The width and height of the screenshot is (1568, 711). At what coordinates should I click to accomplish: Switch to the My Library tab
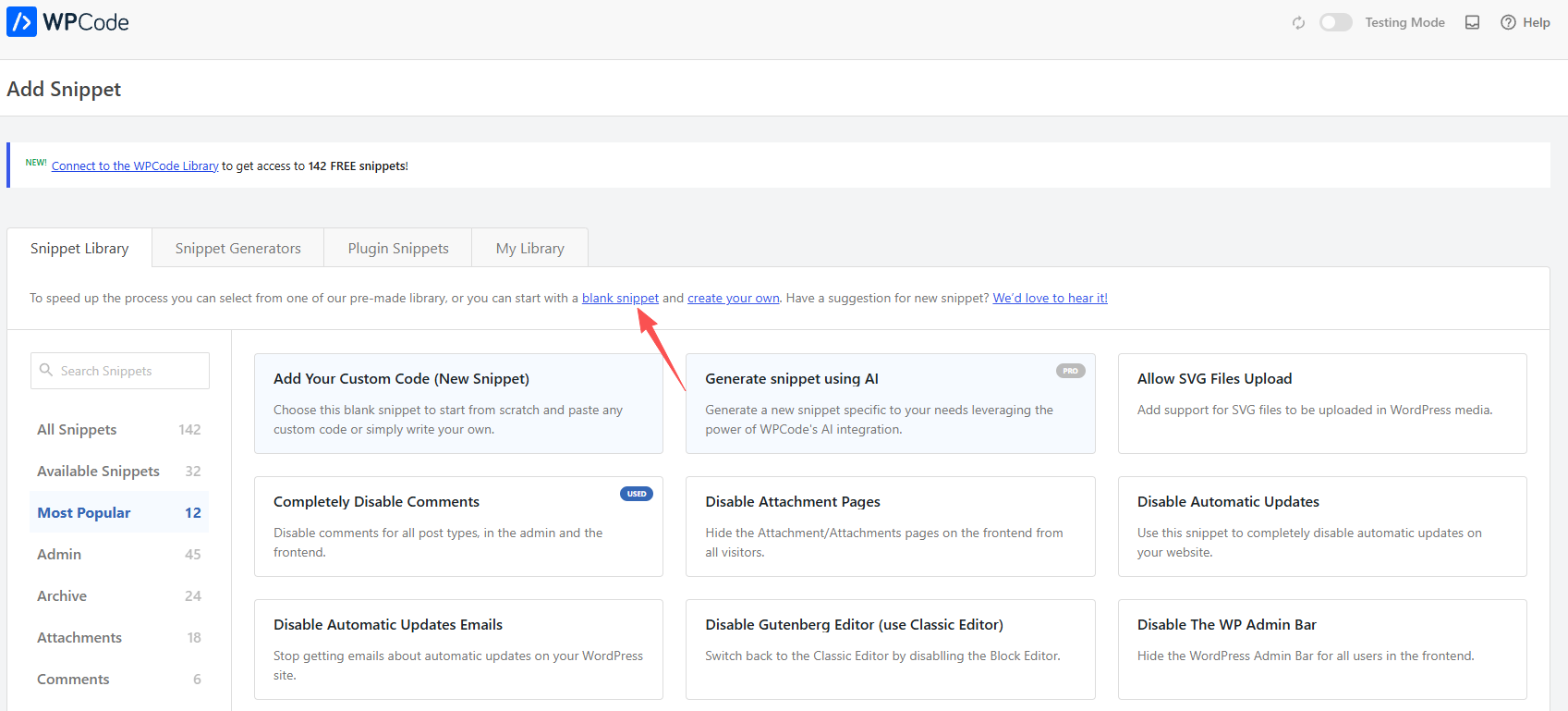[x=530, y=248]
